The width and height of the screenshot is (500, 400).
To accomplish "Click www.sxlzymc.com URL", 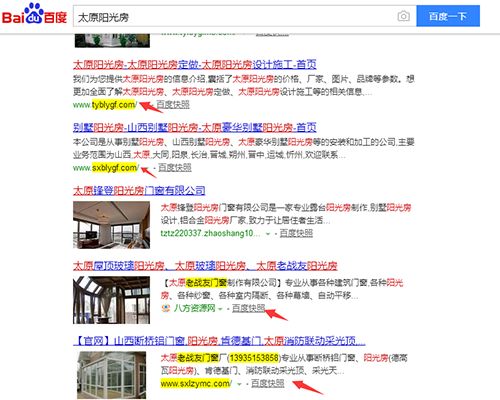I will click(x=196, y=384).
